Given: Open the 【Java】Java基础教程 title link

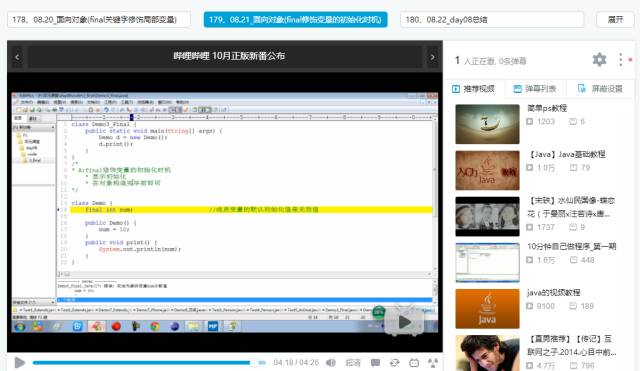Looking at the screenshot, I should coord(567,154).
